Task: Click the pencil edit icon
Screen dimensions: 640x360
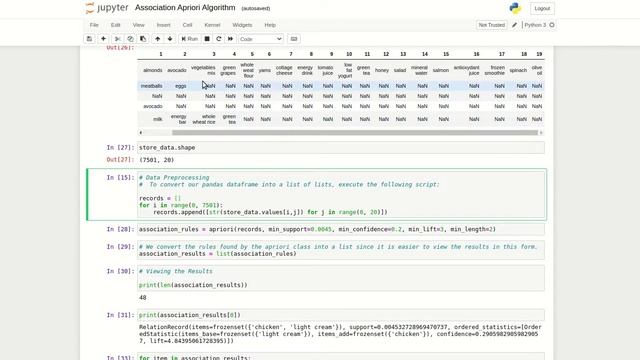Action: tap(514, 25)
